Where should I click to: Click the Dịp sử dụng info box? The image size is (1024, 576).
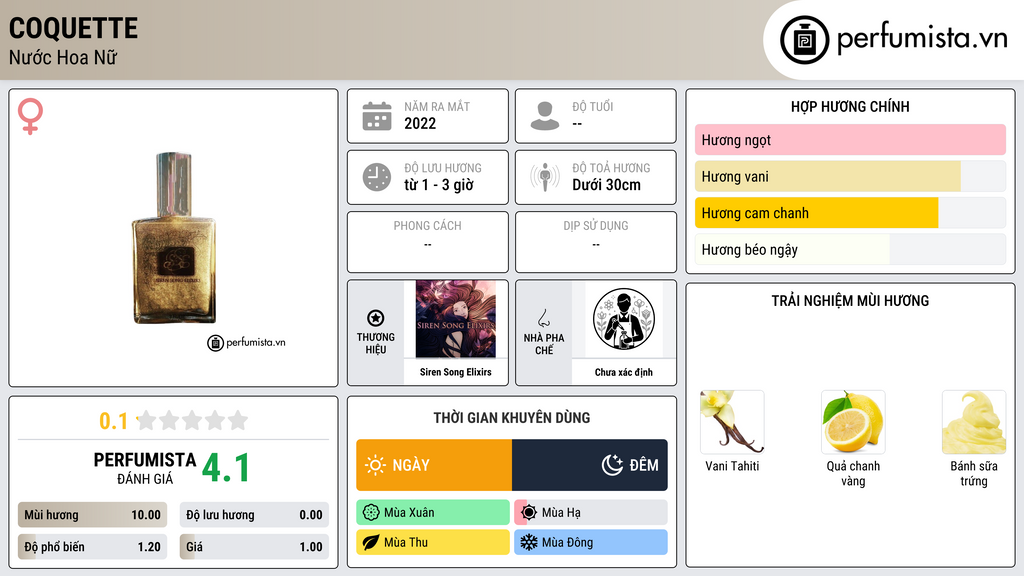pos(596,242)
